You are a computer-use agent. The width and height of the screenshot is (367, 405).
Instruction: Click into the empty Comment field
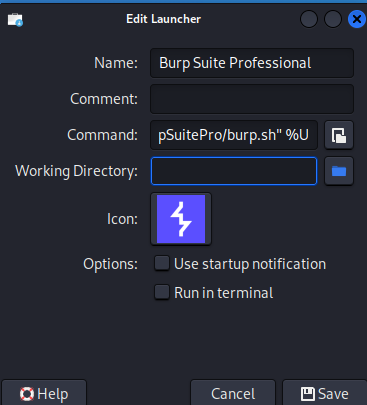coord(252,99)
